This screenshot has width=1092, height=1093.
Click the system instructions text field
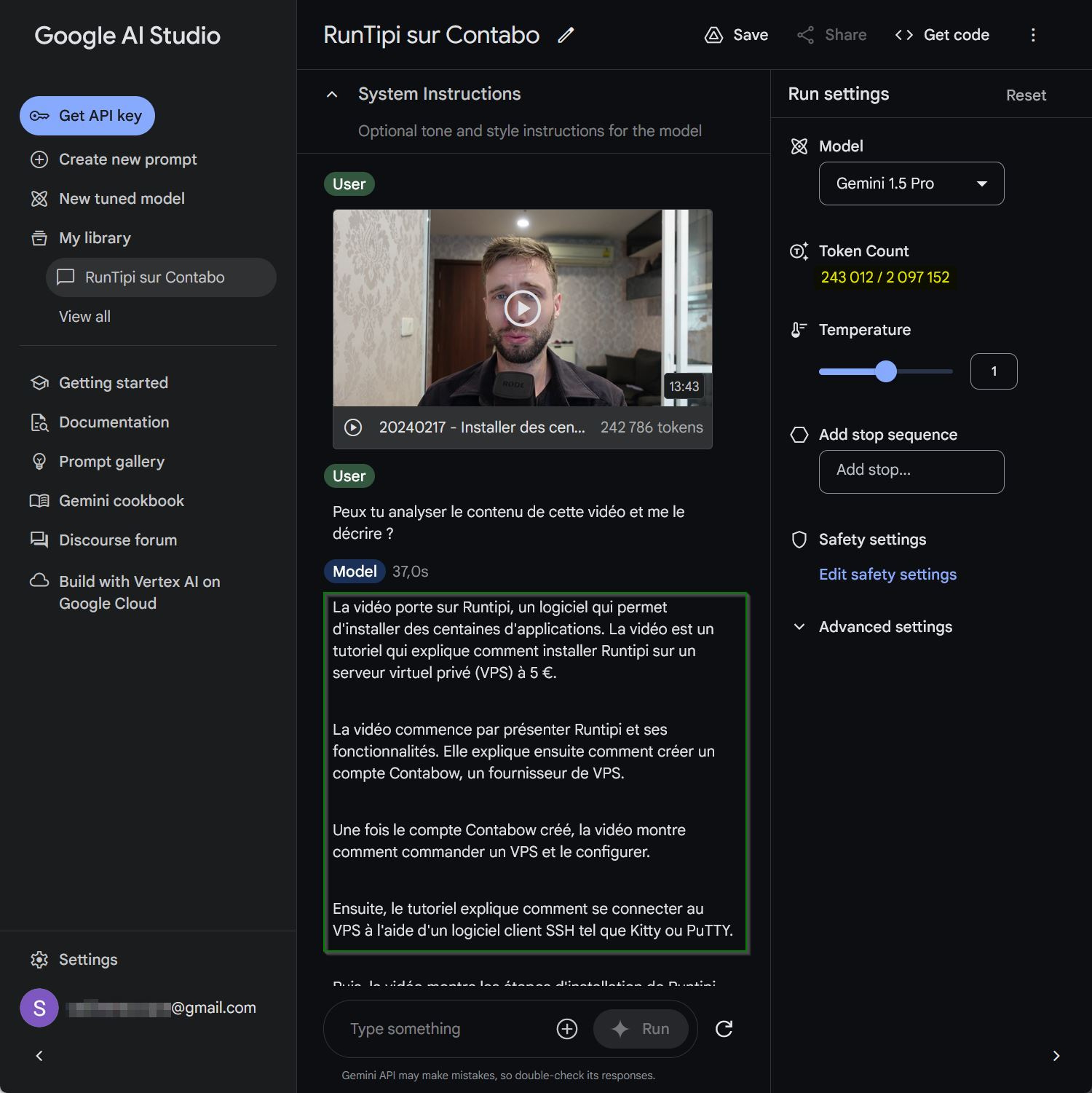530,131
